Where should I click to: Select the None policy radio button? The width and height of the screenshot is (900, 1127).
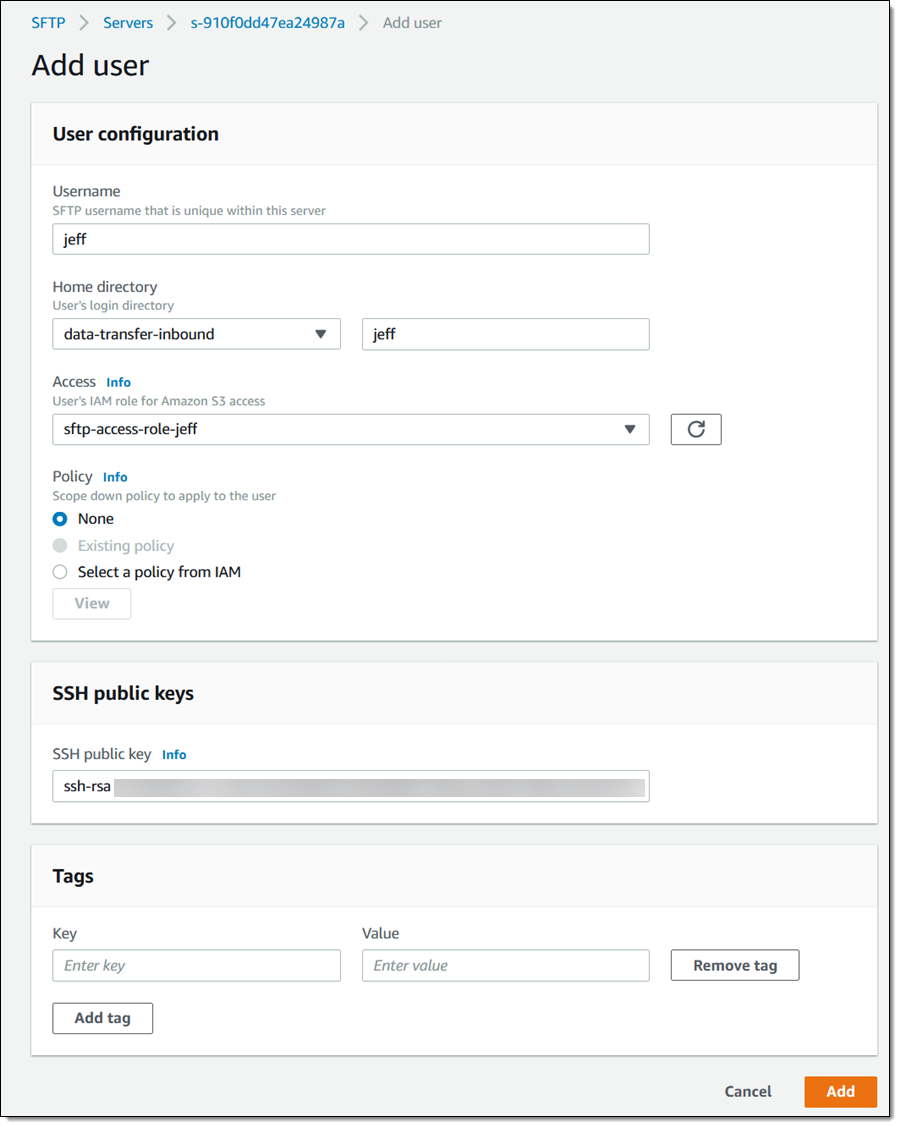[60, 519]
